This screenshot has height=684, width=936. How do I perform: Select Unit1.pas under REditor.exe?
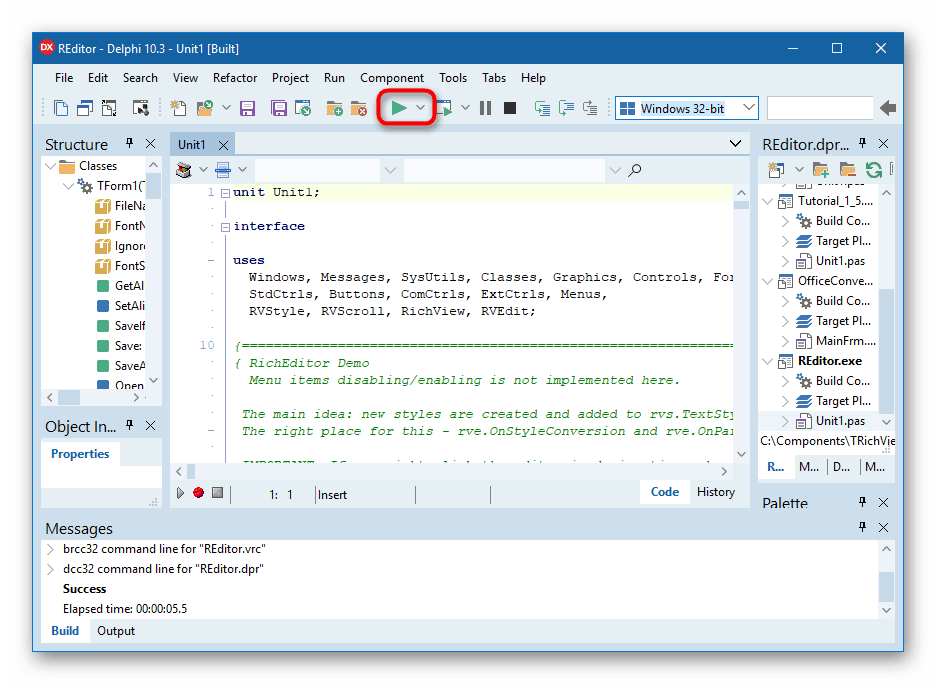840,421
